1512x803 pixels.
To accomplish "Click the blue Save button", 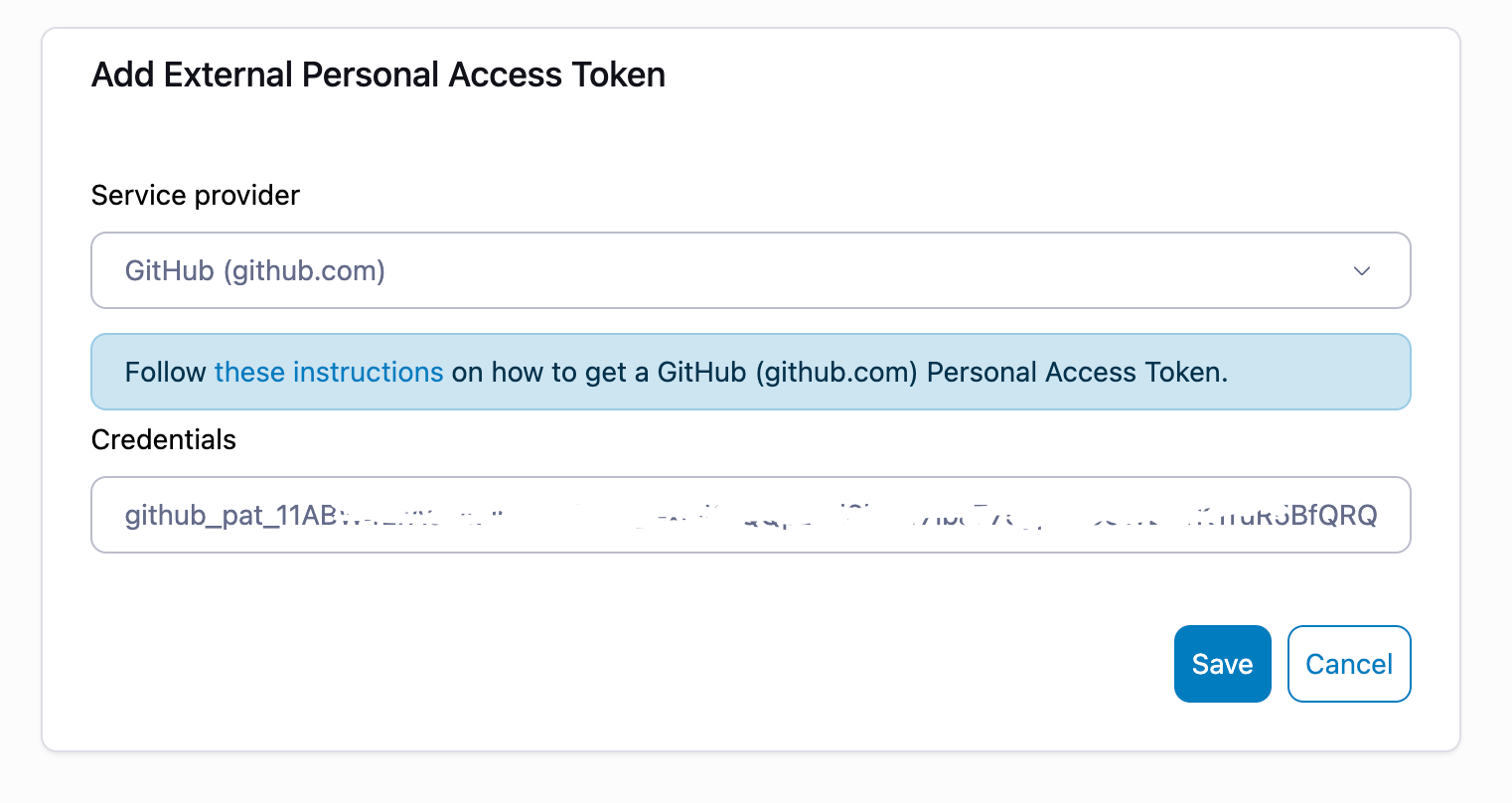I will 1222,664.
